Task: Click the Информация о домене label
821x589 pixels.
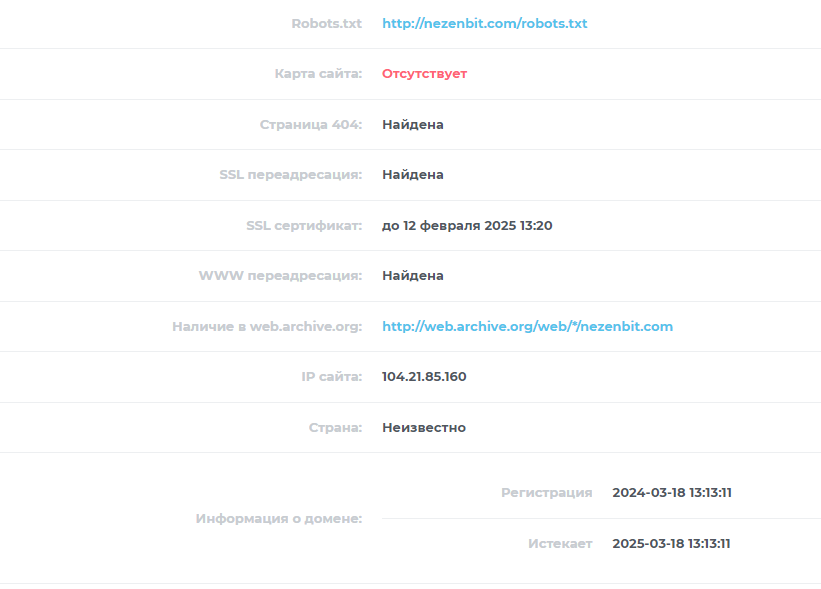Action: (279, 518)
